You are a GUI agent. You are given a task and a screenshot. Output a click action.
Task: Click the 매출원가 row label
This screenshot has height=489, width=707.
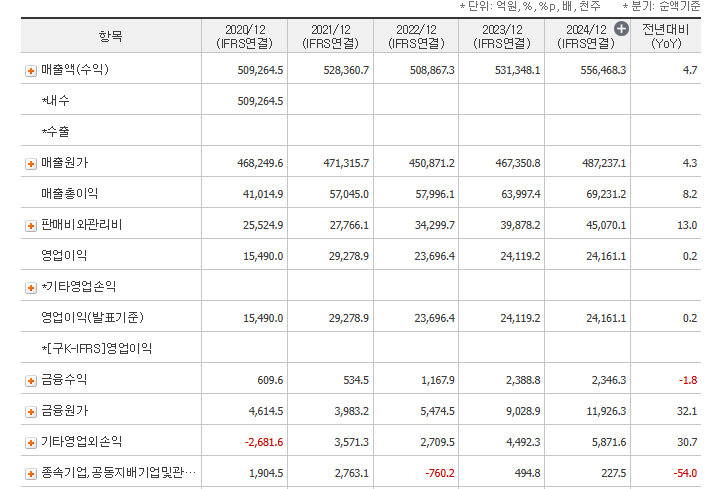[x=64, y=163]
